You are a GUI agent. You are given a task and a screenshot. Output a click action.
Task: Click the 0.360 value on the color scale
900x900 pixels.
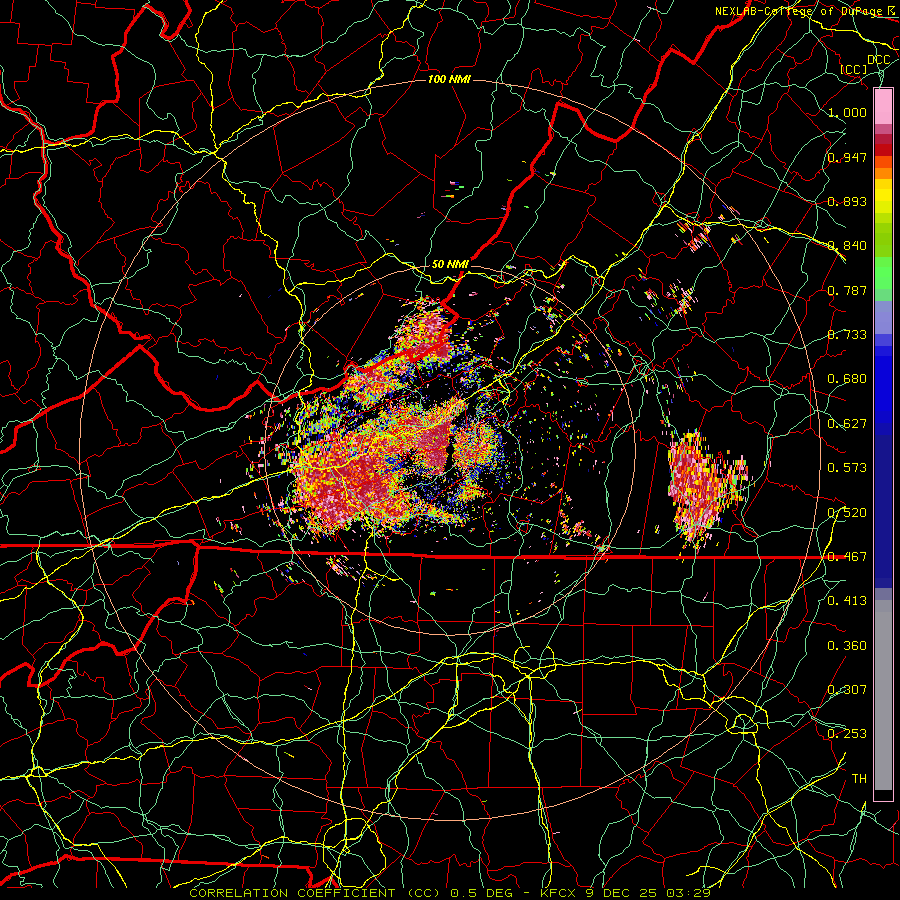tap(847, 646)
